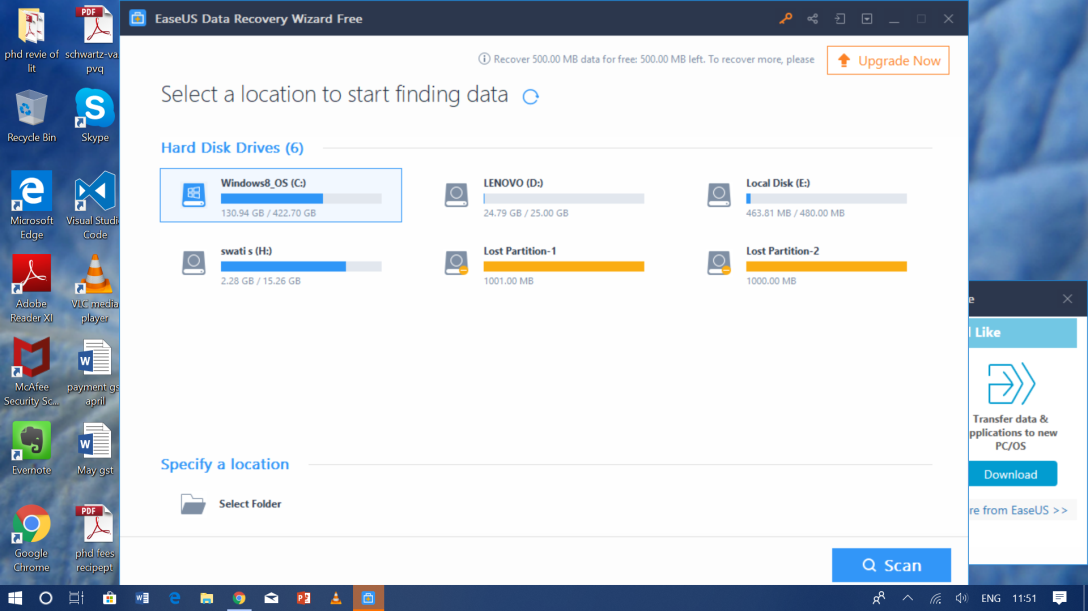Select the Skype desktop shortcut
This screenshot has height=611, width=1088.
pos(95,116)
